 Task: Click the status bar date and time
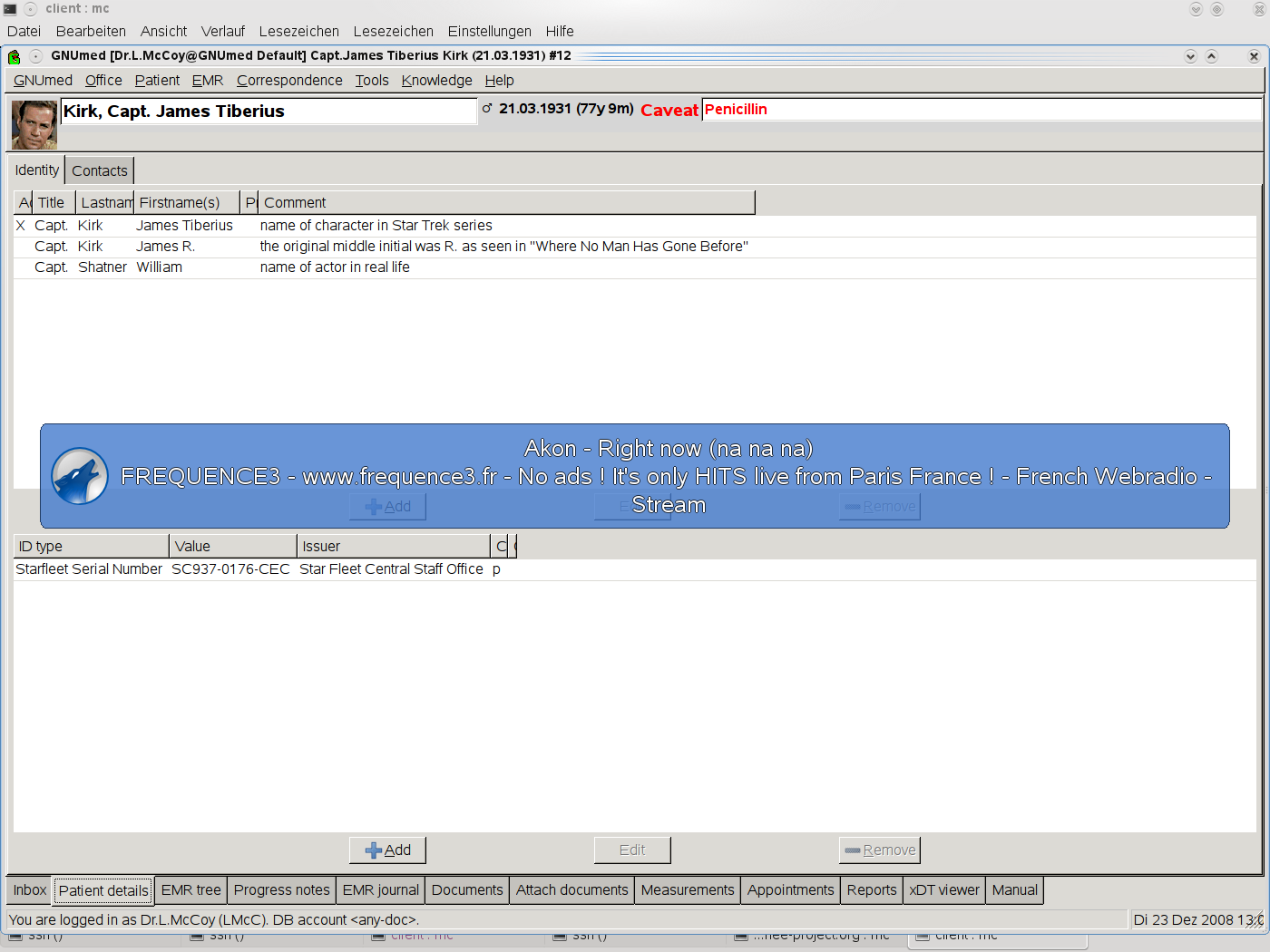click(1197, 919)
